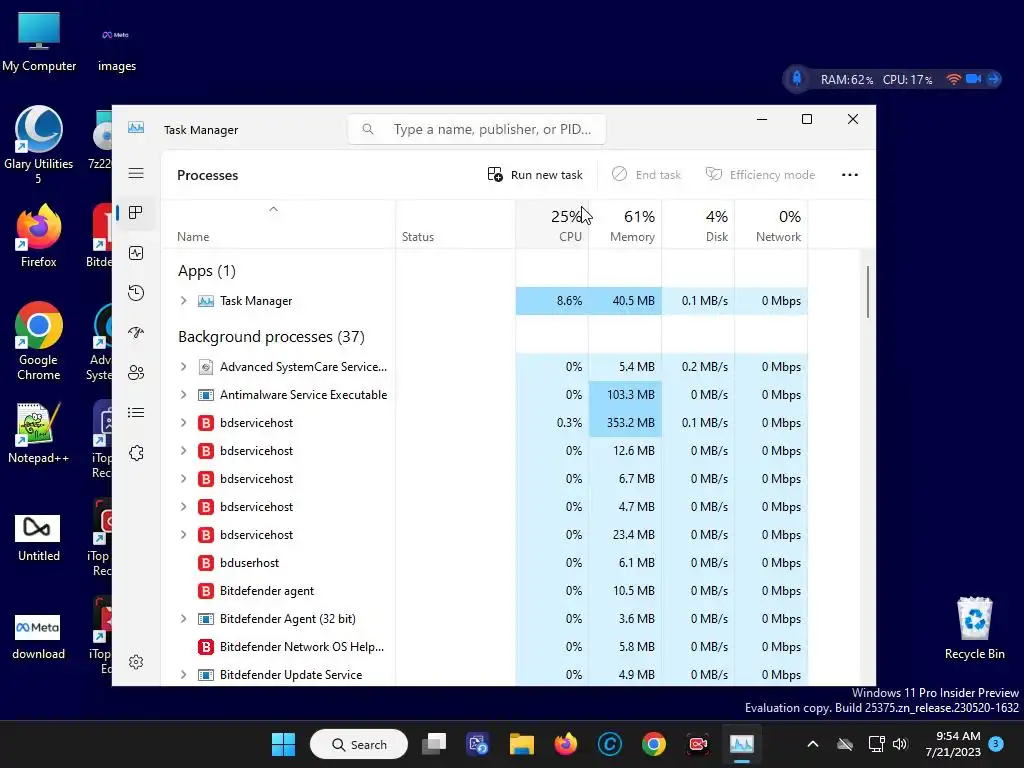This screenshot has width=1024, height=768.
Task: Click the three-dot more options button
Action: (x=850, y=175)
